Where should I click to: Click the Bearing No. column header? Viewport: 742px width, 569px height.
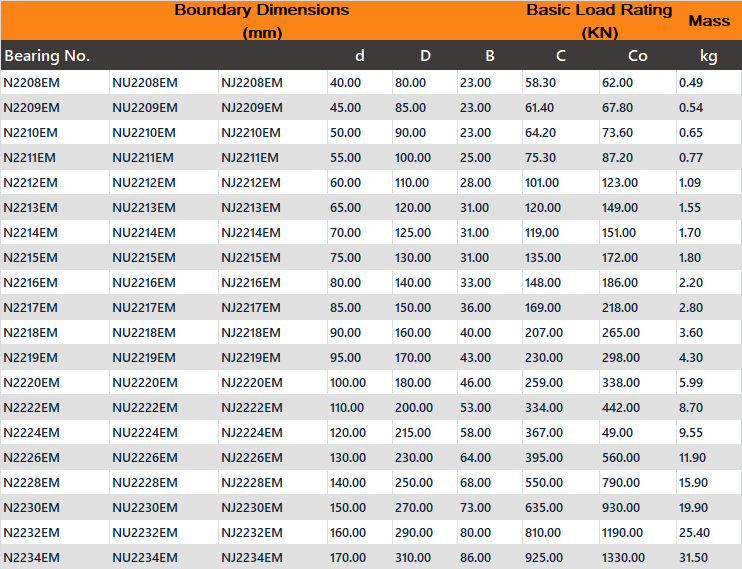pyautogui.click(x=47, y=56)
